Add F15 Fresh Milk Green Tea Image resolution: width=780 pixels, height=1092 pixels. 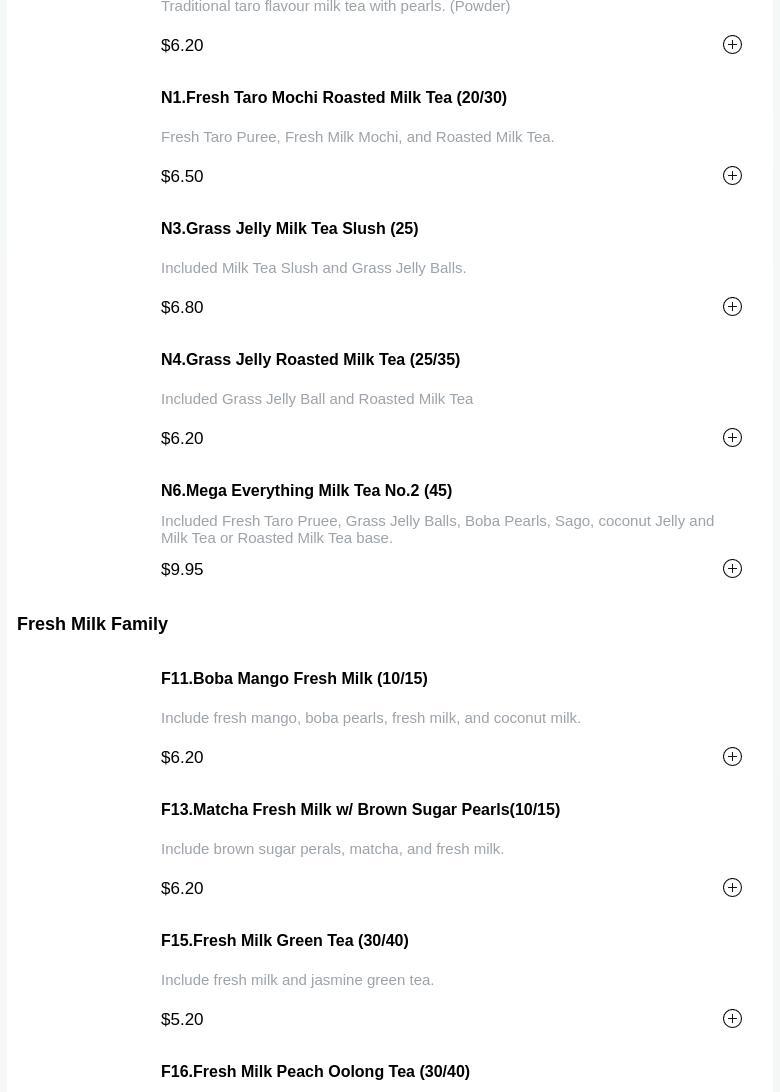tap(732, 1019)
